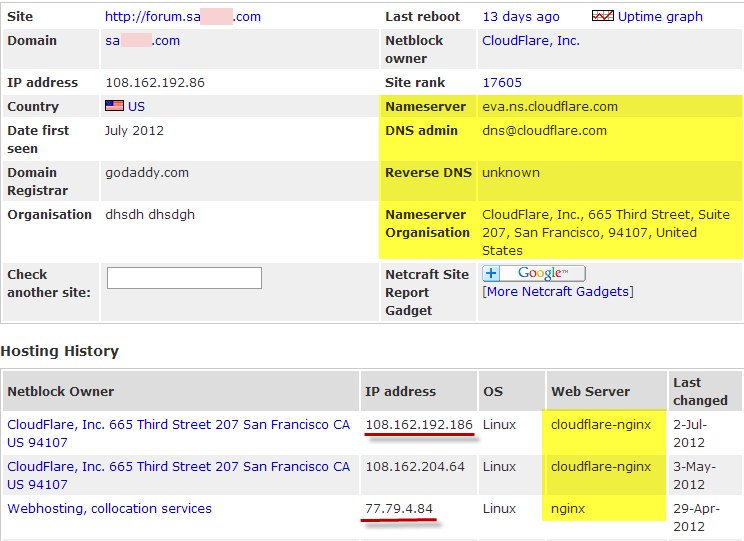Open the uptime graph chart icon
Image resolution: width=744 pixels, height=541 pixels.
pos(603,16)
